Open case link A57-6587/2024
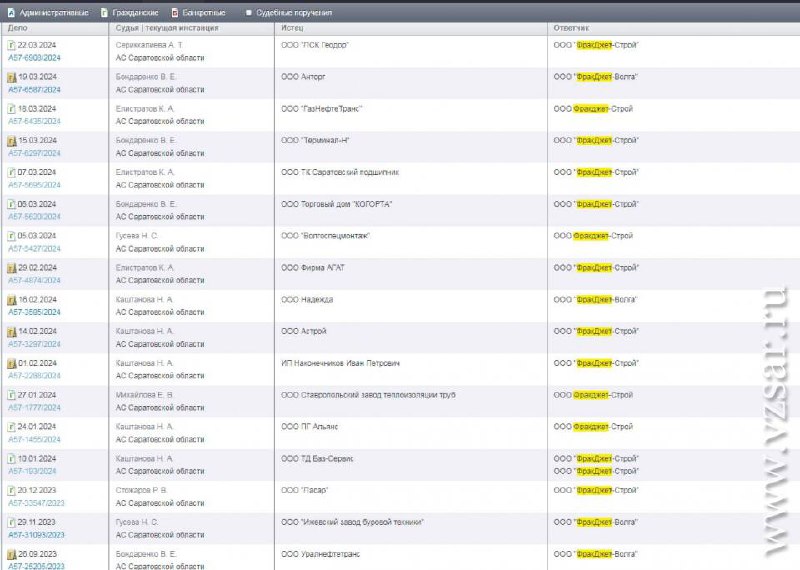 tap(34, 89)
